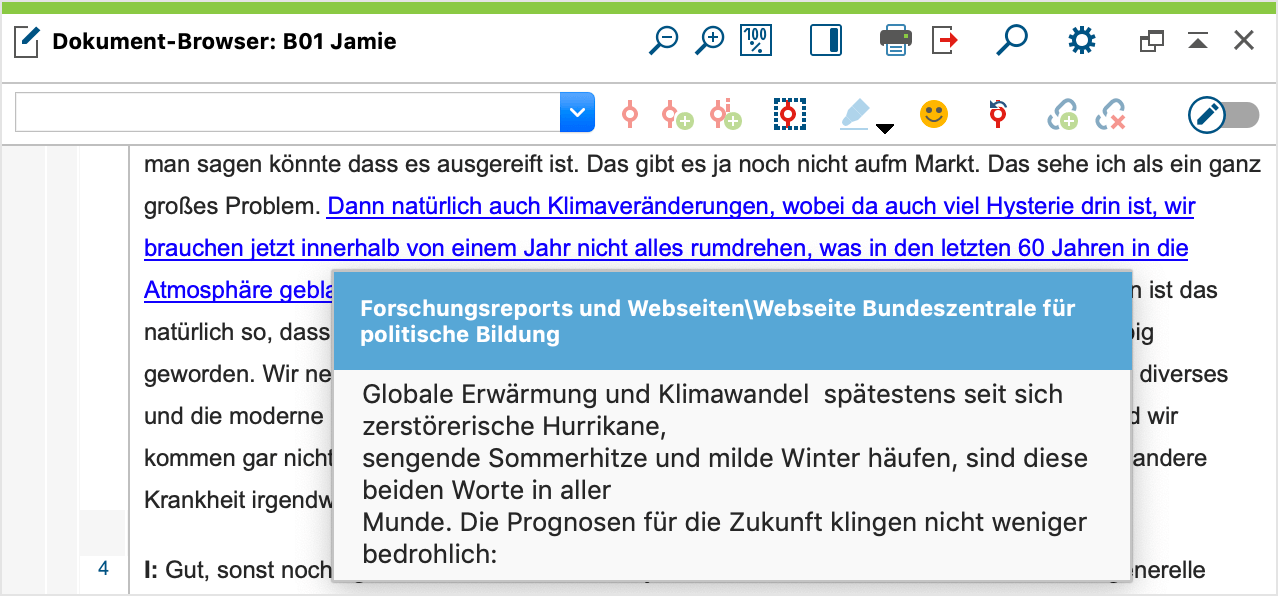Click tooltip text 'Globale Erwärmung und Klimawandel'
1278x596 pixels.
tap(586, 394)
